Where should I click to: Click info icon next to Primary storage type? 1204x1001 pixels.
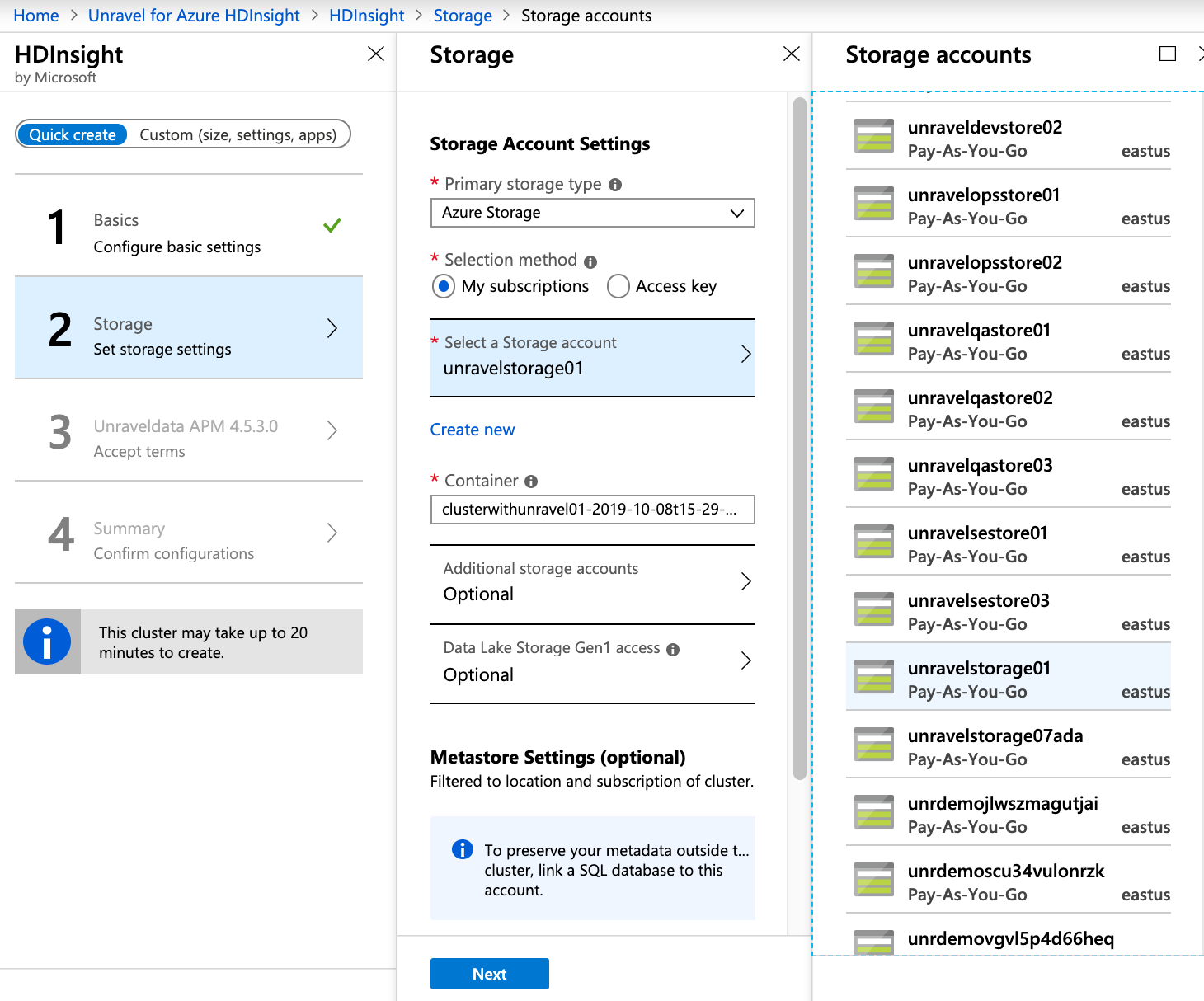pos(615,185)
